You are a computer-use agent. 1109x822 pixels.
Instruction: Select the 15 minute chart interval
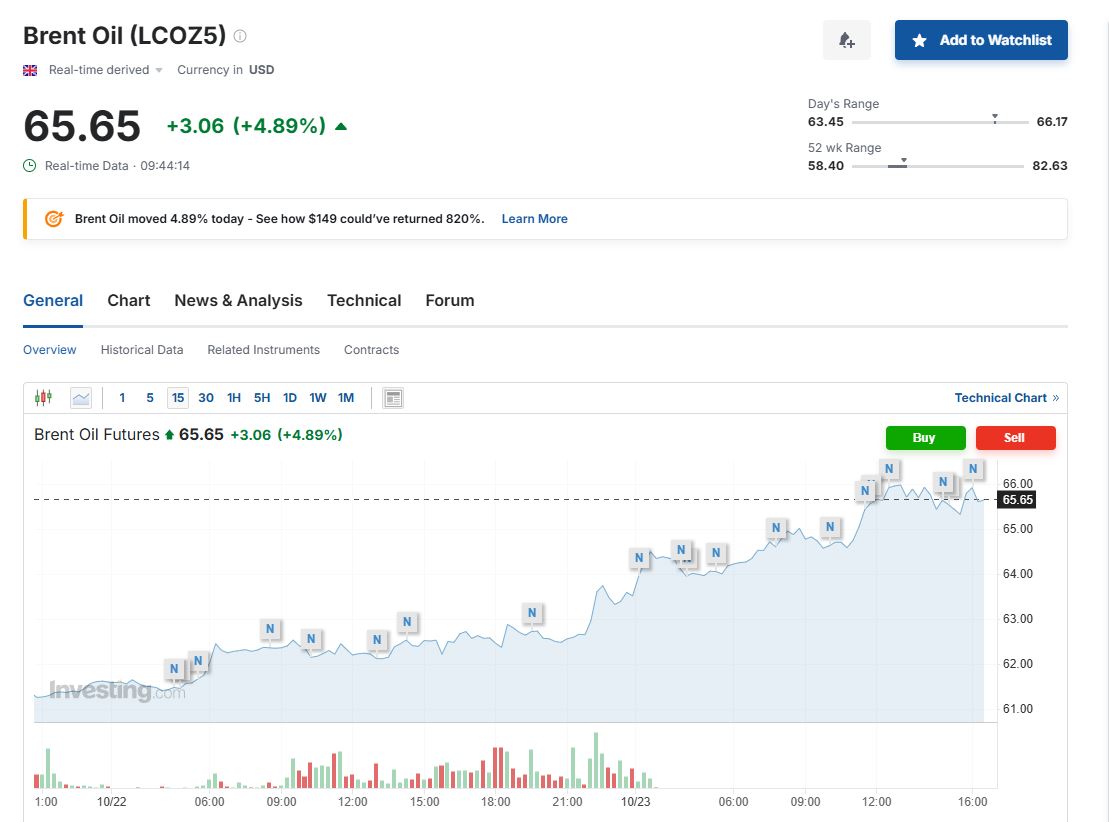178,398
